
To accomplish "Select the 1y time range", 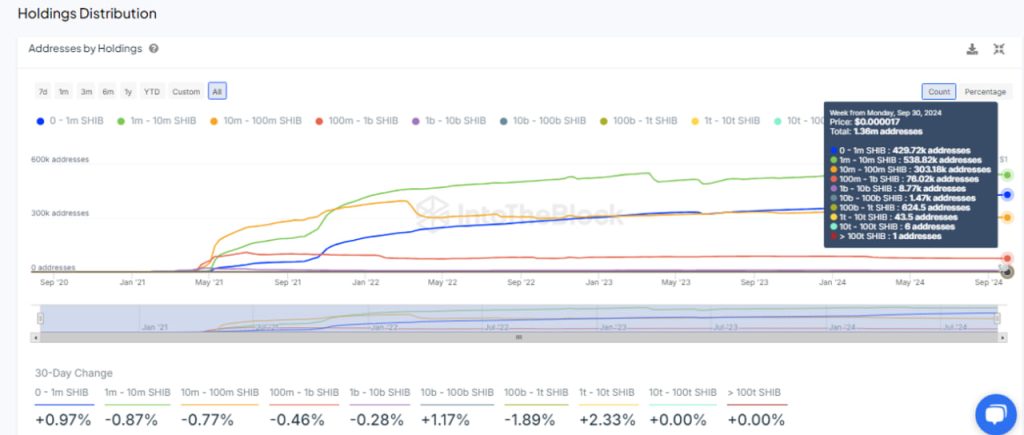I will point(128,92).
